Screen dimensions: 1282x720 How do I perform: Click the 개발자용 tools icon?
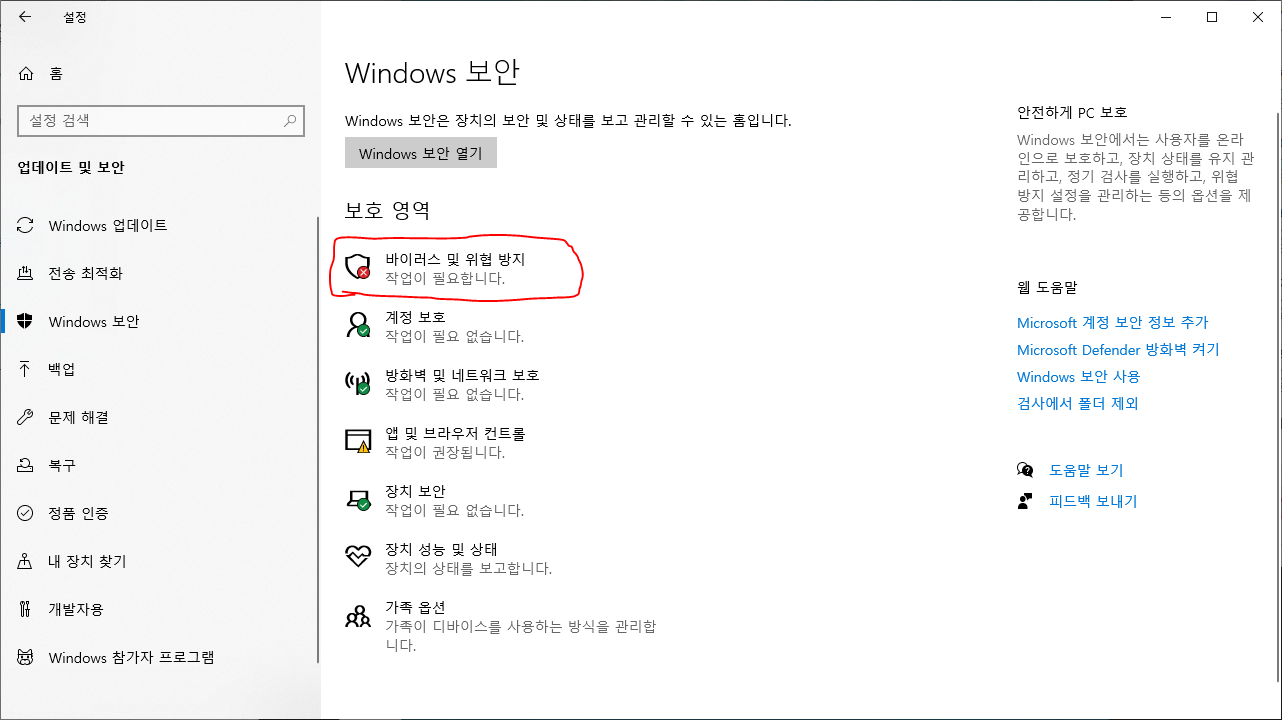point(26,610)
